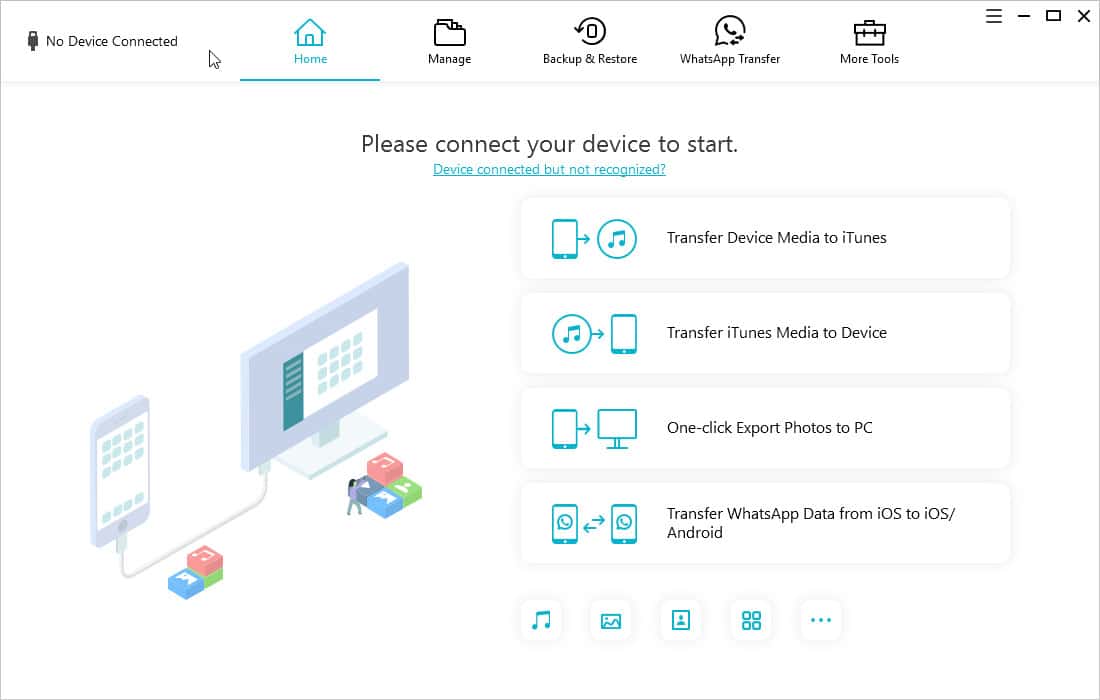Screen dimensions: 1100x700
Task: Choose Transfer iTunes Media to Device
Action: (776, 333)
